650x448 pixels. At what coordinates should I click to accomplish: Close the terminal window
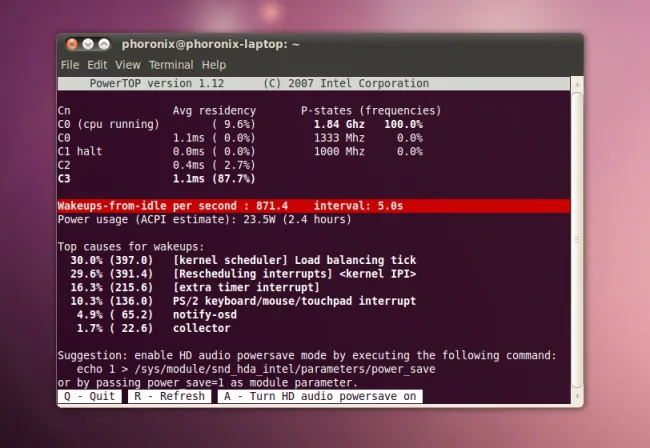(72, 44)
